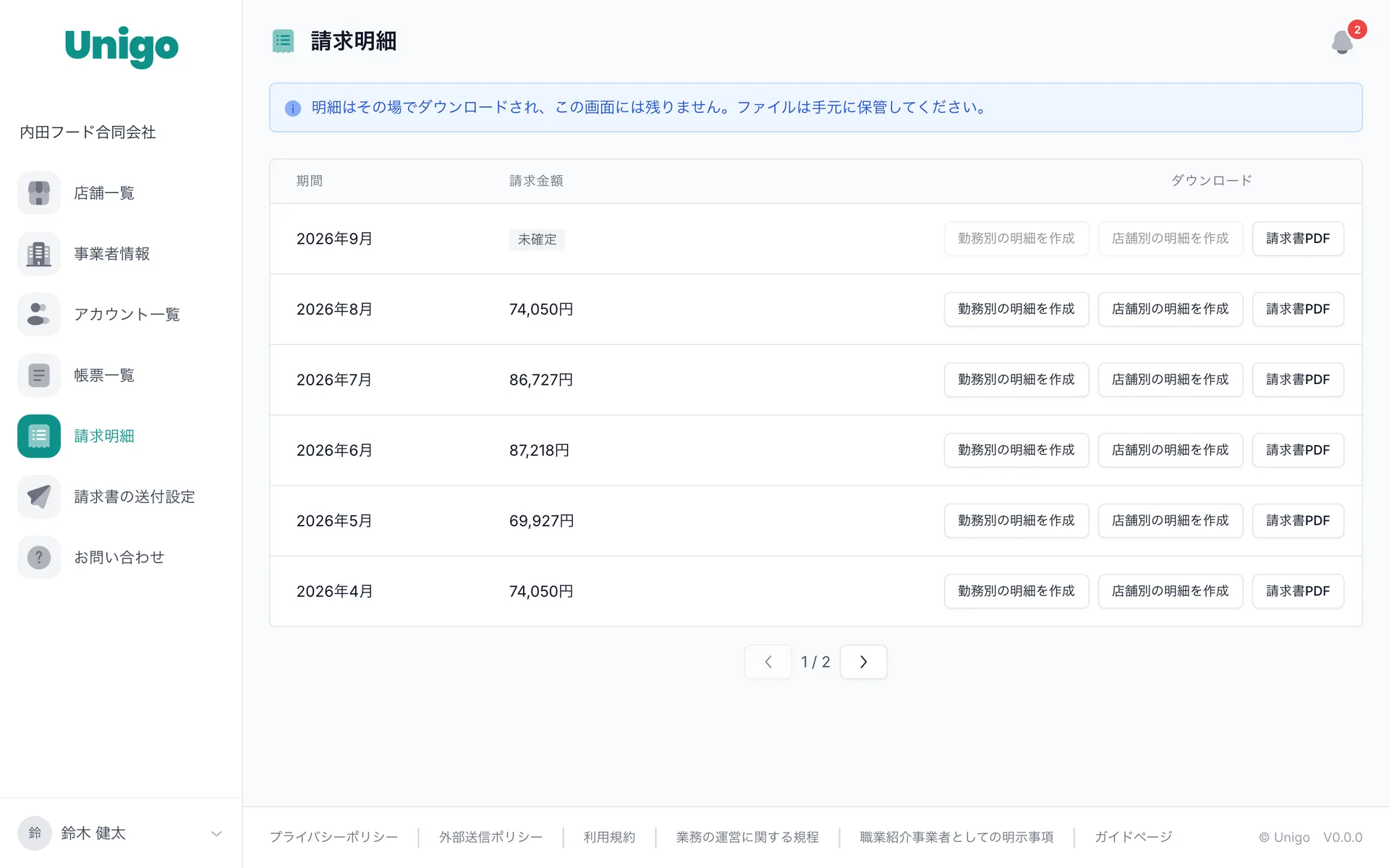
Task: Go to the next page of invoices
Action: [863, 662]
